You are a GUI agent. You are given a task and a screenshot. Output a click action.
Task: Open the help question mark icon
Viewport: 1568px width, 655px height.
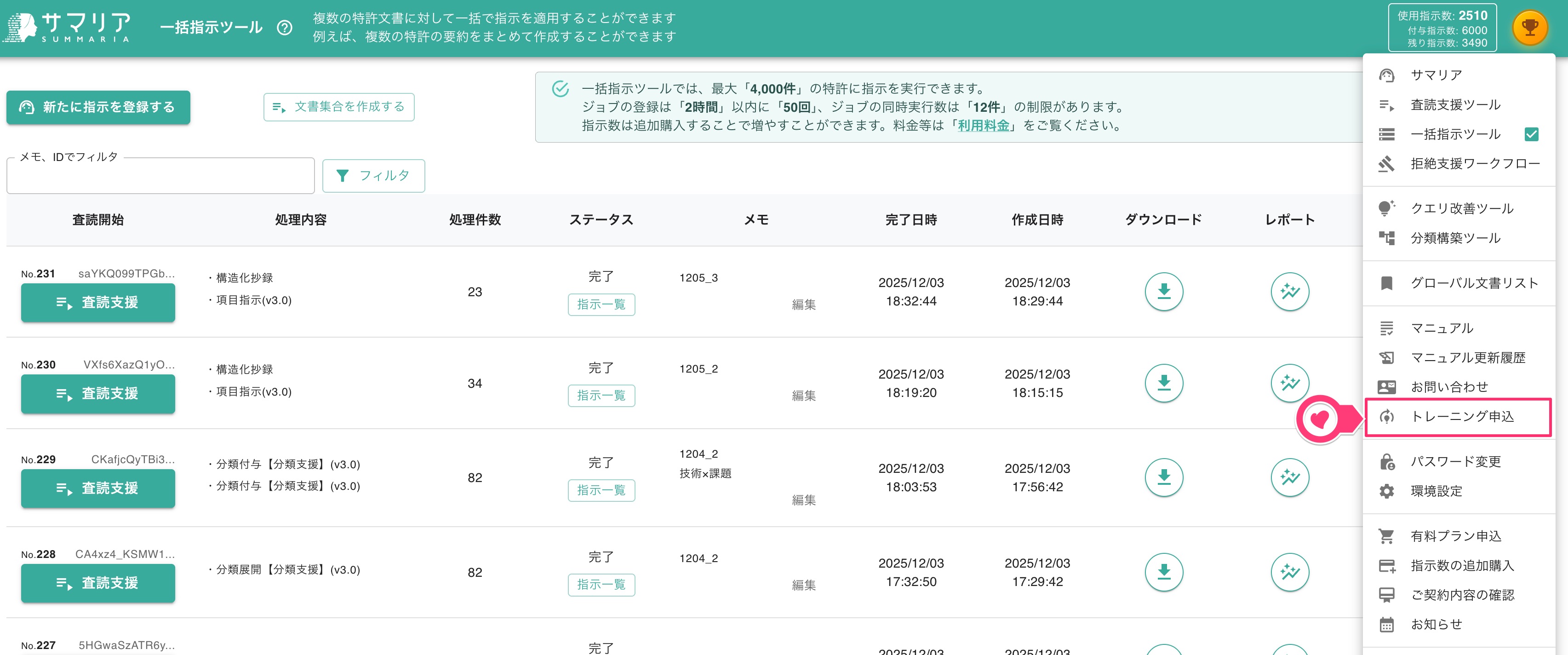click(284, 28)
